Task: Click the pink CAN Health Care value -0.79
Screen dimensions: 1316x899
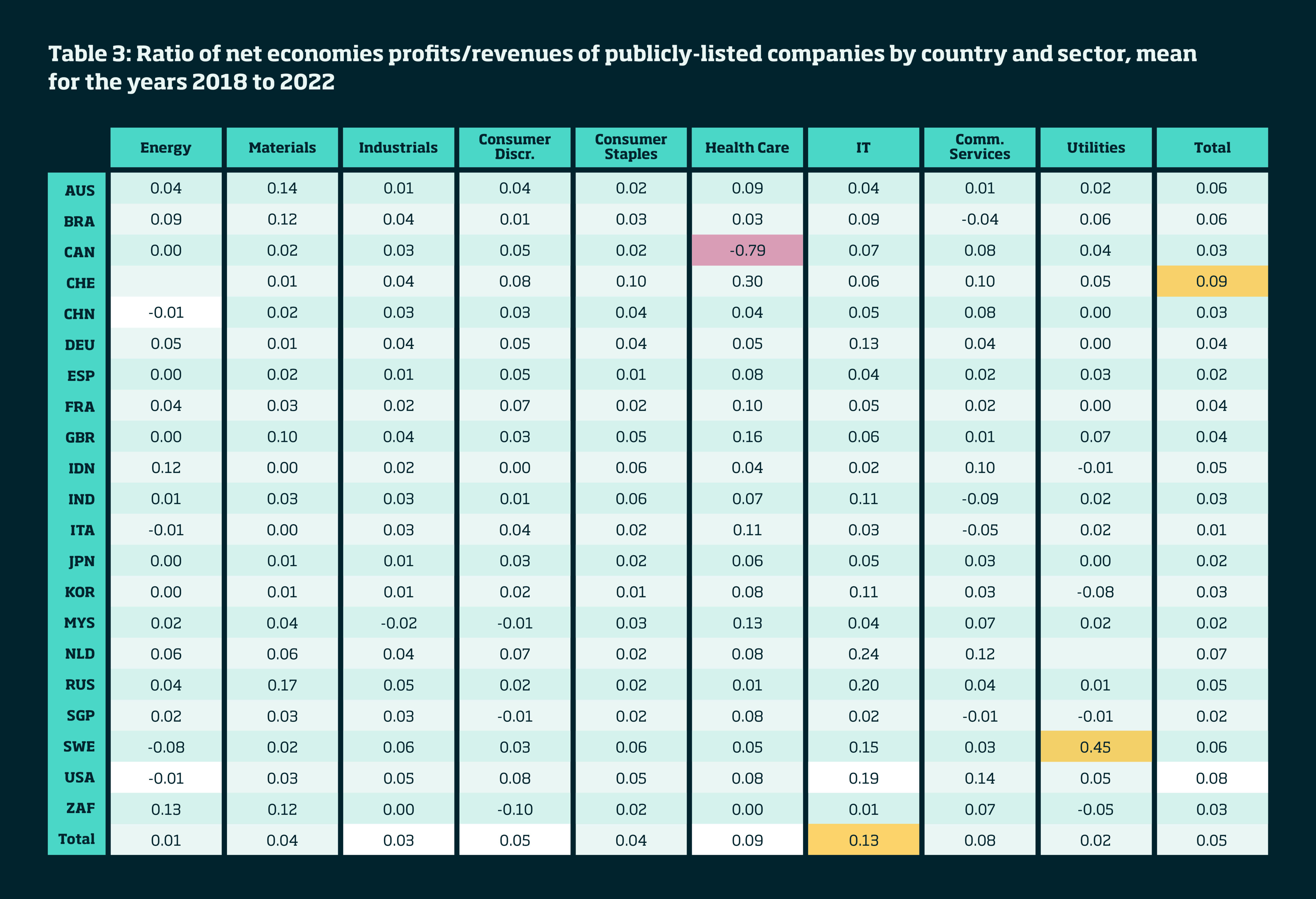Action: [747, 250]
